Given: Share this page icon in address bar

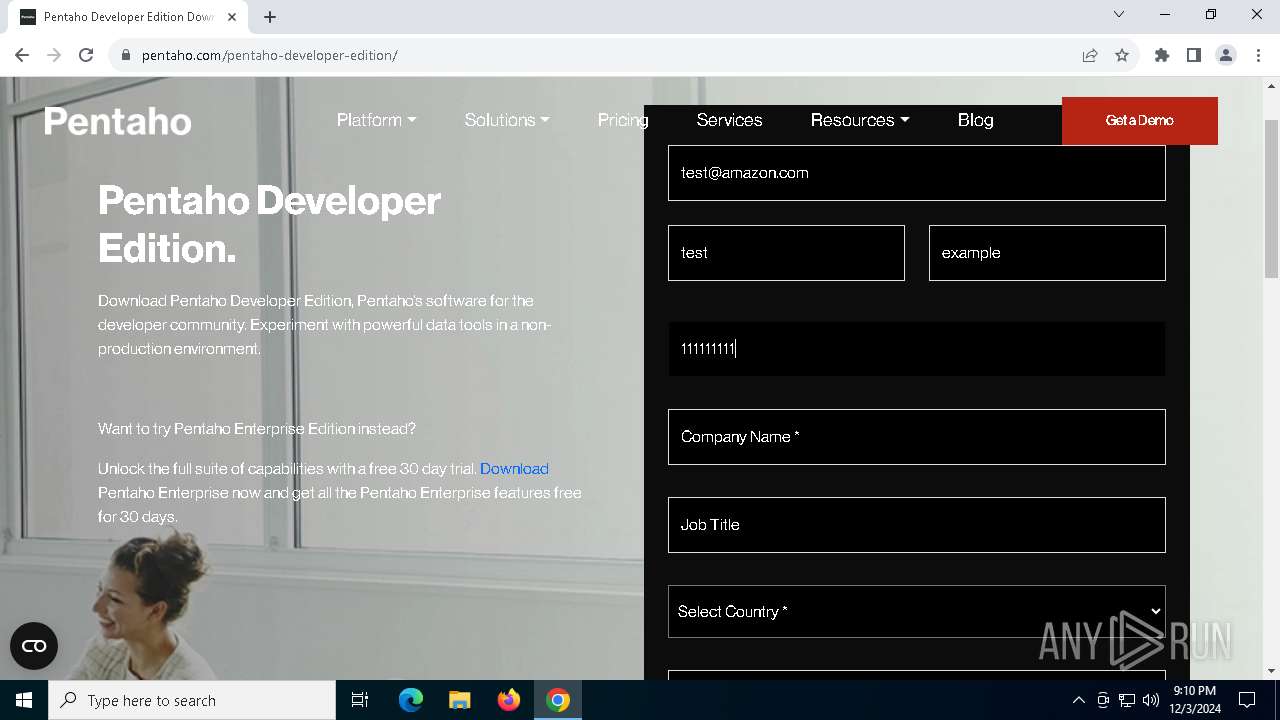Looking at the screenshot, I should pyautogui.click(x=1090, y=55).
